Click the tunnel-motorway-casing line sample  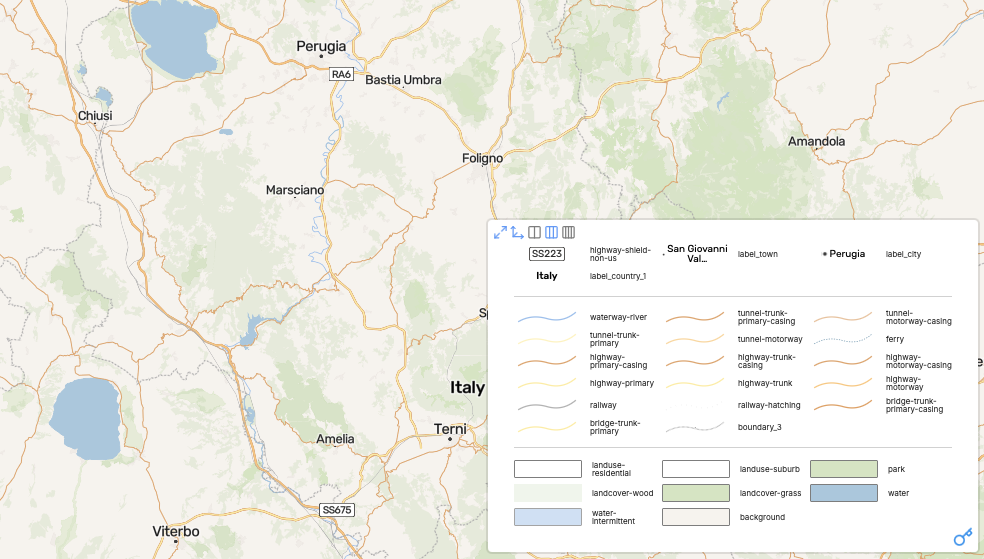click(x=843, y=317)
